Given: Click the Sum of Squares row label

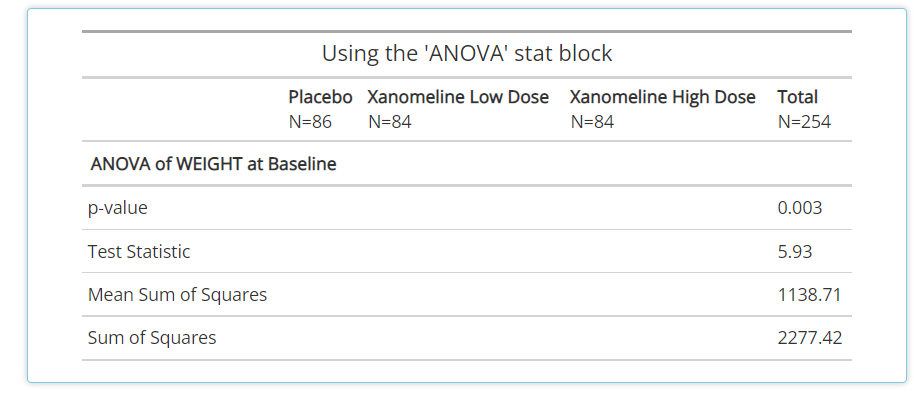Looking at the screenshot, I should pos(152,338).
